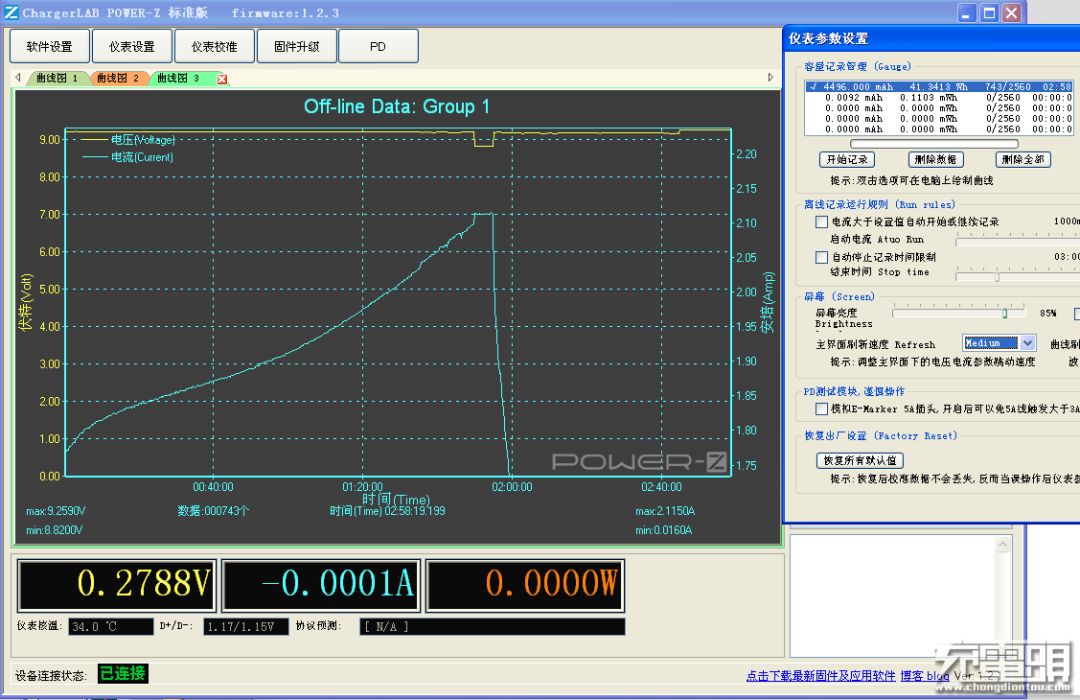Select the 0.0092 mAh record row
Screen dimensions: 1080x700
[939, 98]
